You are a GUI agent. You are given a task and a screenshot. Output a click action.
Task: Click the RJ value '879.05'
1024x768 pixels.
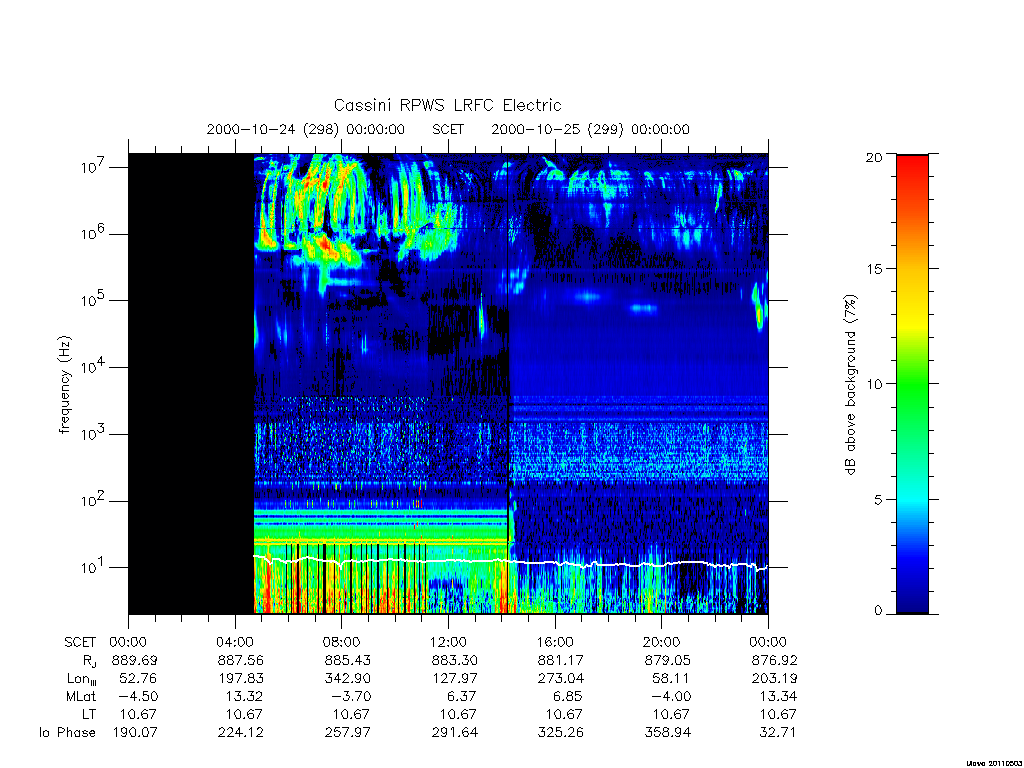[x=668, y=660]
